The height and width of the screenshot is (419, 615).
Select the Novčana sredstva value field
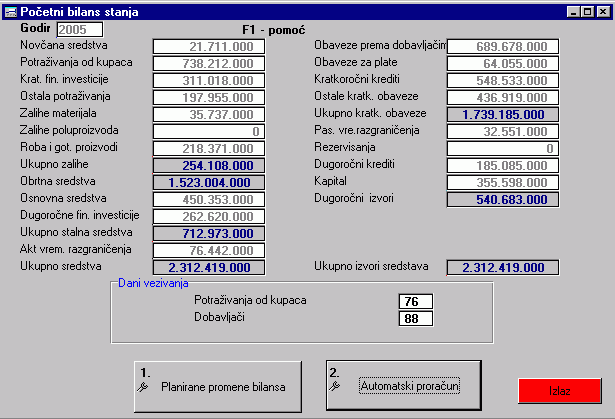[209, 46]
